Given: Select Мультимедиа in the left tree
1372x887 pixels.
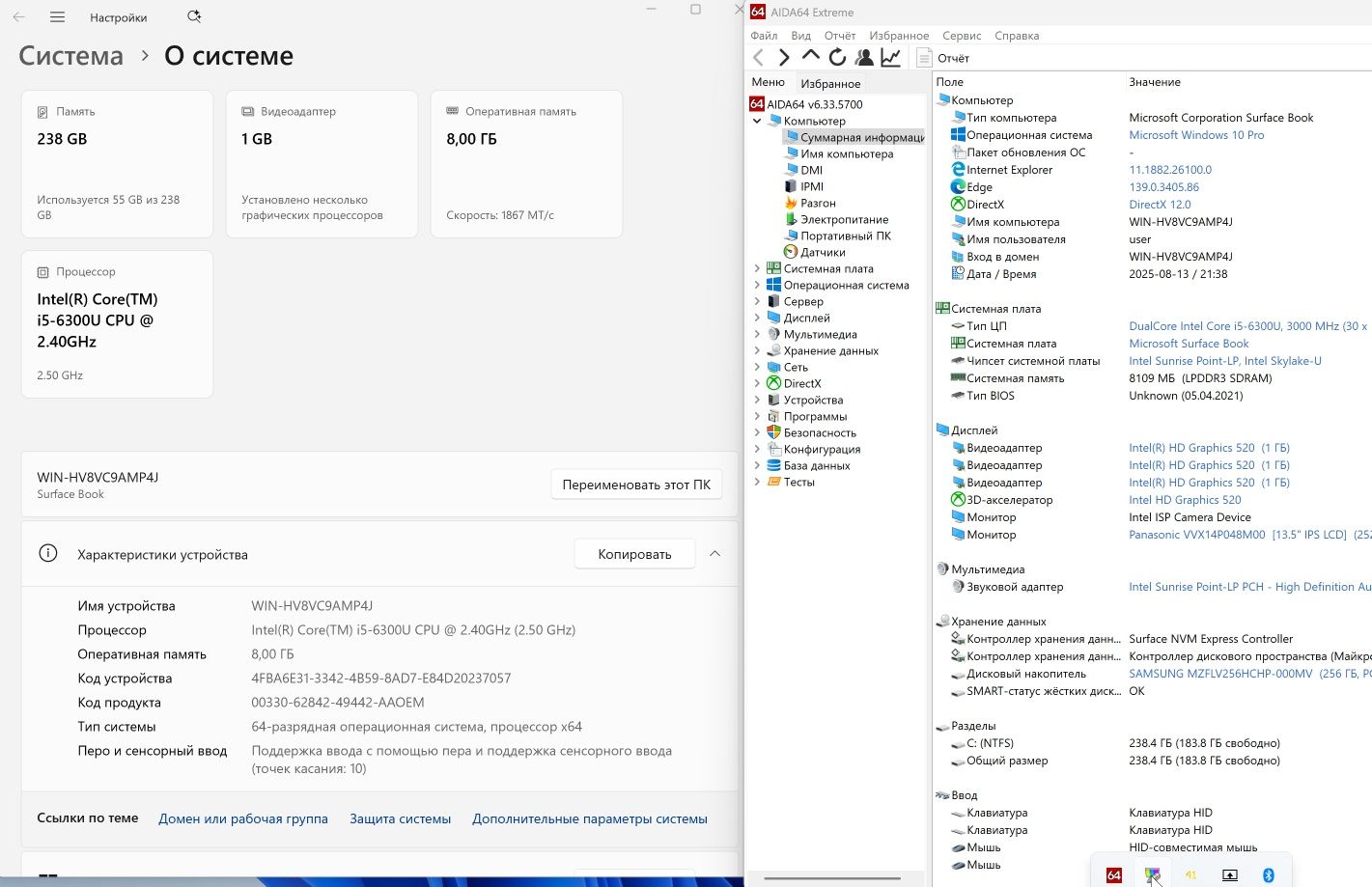Looking at the screenshot, I should 812,334.
